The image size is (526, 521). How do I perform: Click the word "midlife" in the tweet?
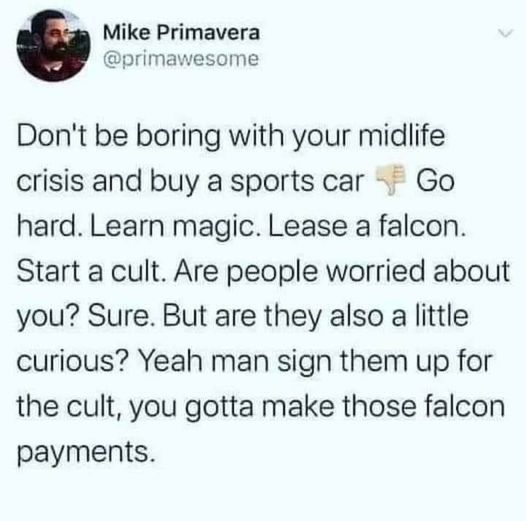coord(402,136)
